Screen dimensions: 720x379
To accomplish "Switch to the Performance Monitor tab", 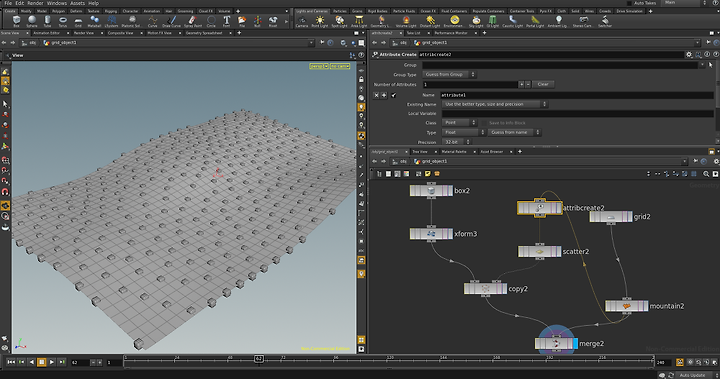I will click(x=450, y=33).
